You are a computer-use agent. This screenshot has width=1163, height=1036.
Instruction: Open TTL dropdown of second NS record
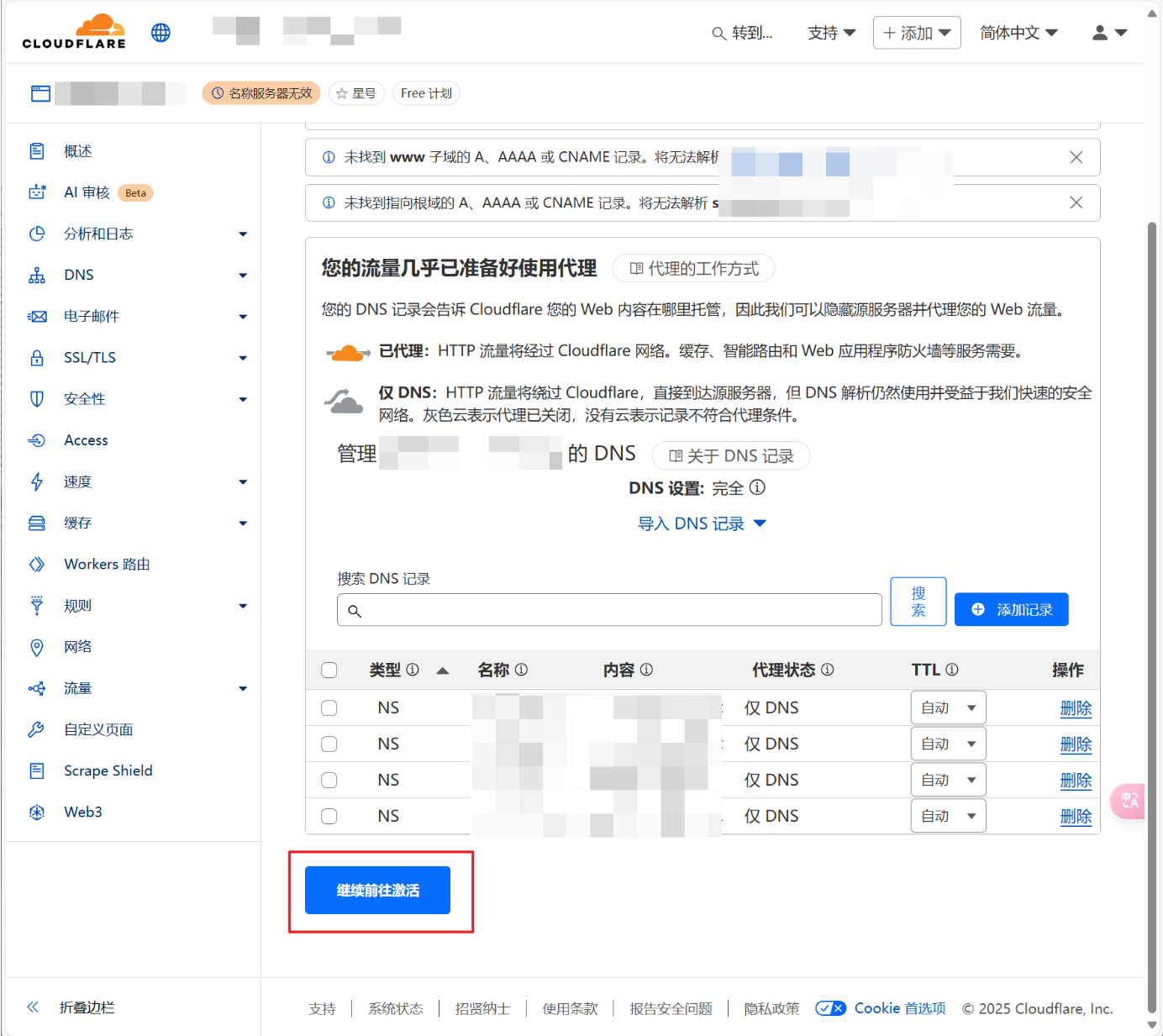[948, 744]
